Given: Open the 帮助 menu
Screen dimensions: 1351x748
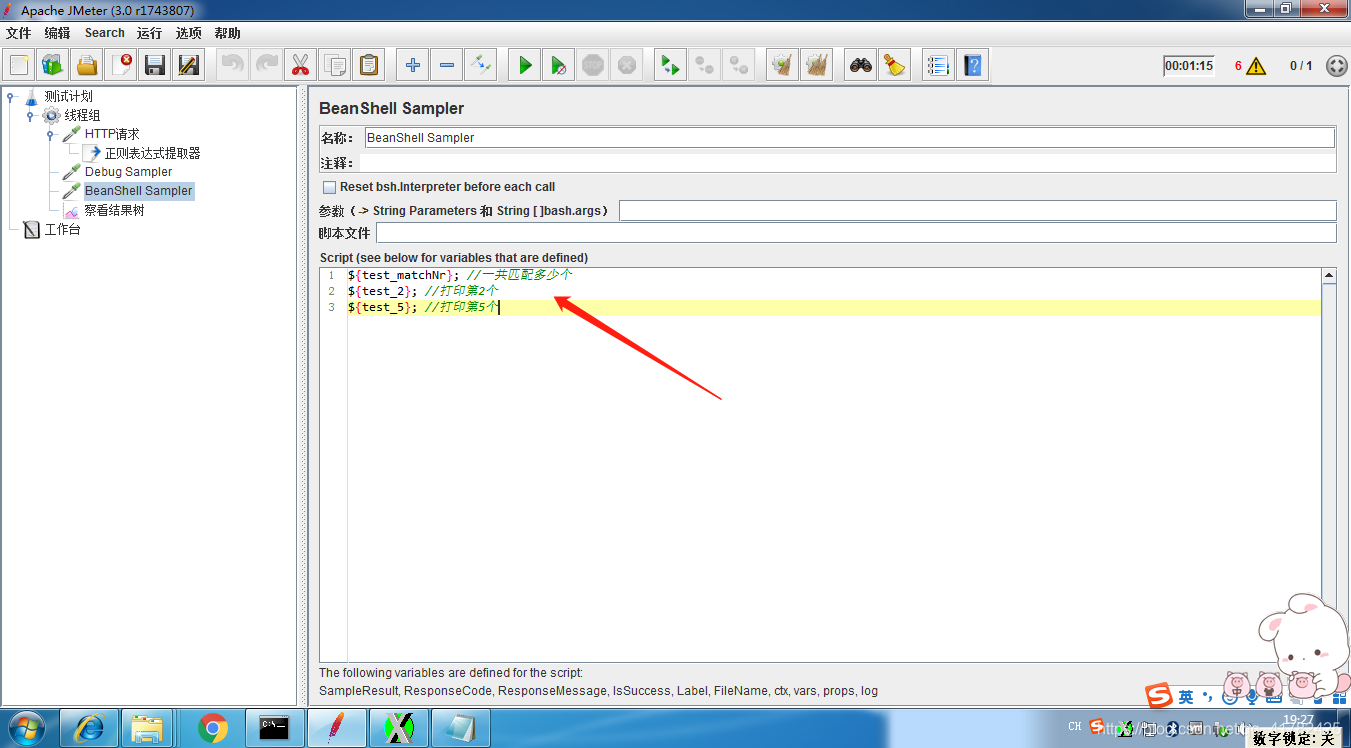Looking at the screenshot, I should pos(227,33).
